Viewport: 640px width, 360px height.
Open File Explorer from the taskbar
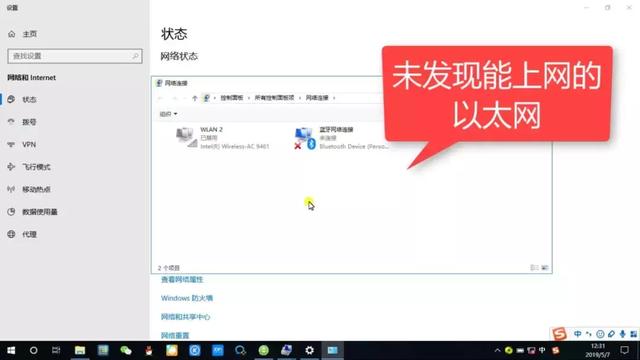coord(80,350)
